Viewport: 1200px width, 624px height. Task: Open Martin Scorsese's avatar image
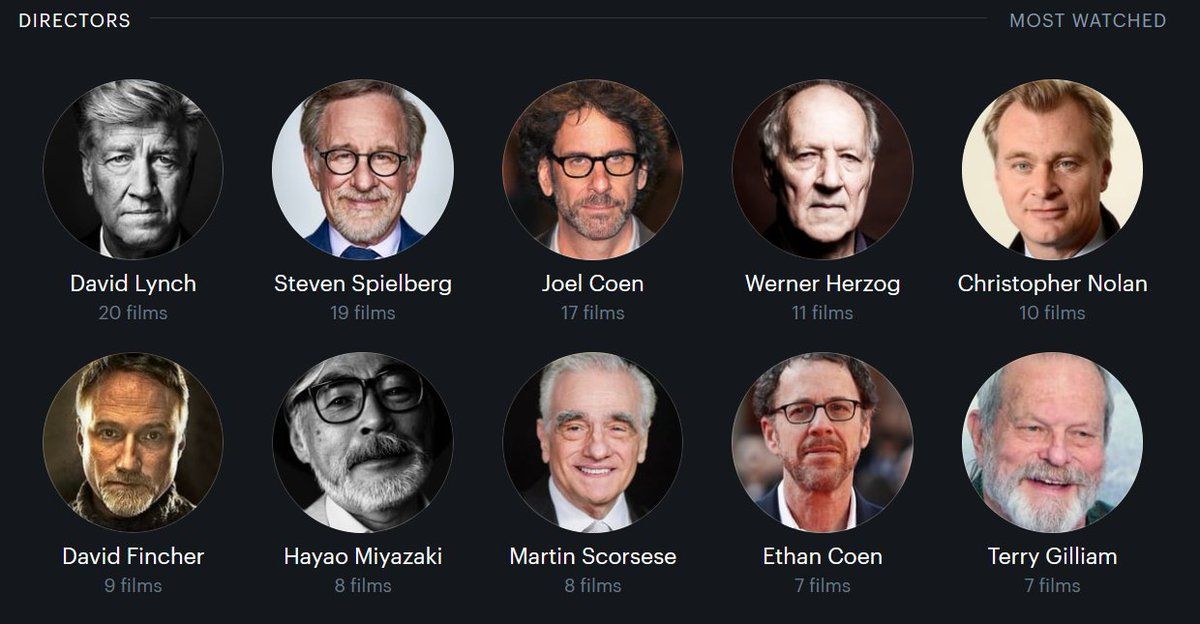[x=593, y=442]
